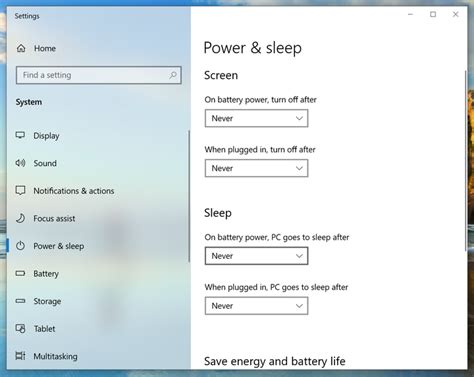This screenshot has height=377, width=474.
Task: Click 'On battery power, turn off after' label
Action: 260,100
